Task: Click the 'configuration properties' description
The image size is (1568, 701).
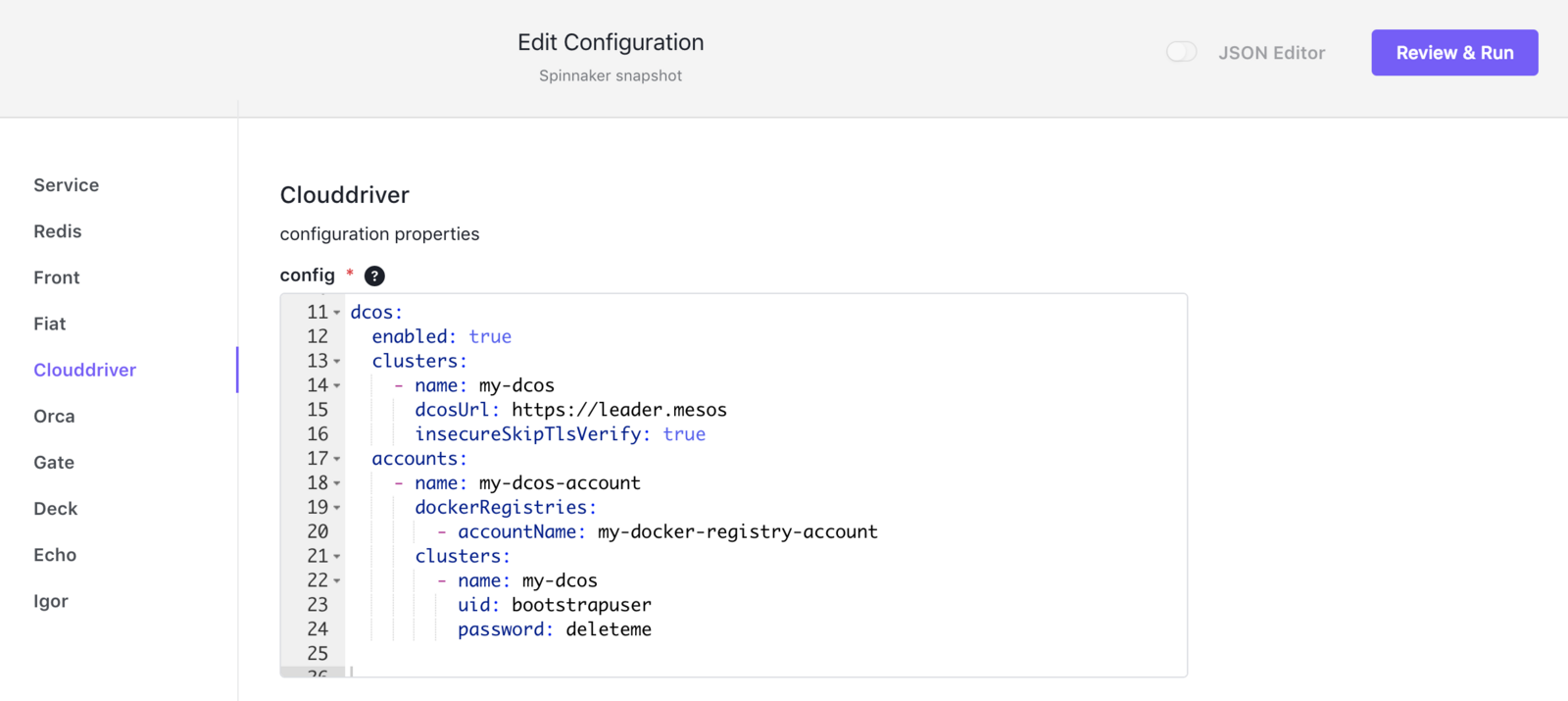Action: 380,234
